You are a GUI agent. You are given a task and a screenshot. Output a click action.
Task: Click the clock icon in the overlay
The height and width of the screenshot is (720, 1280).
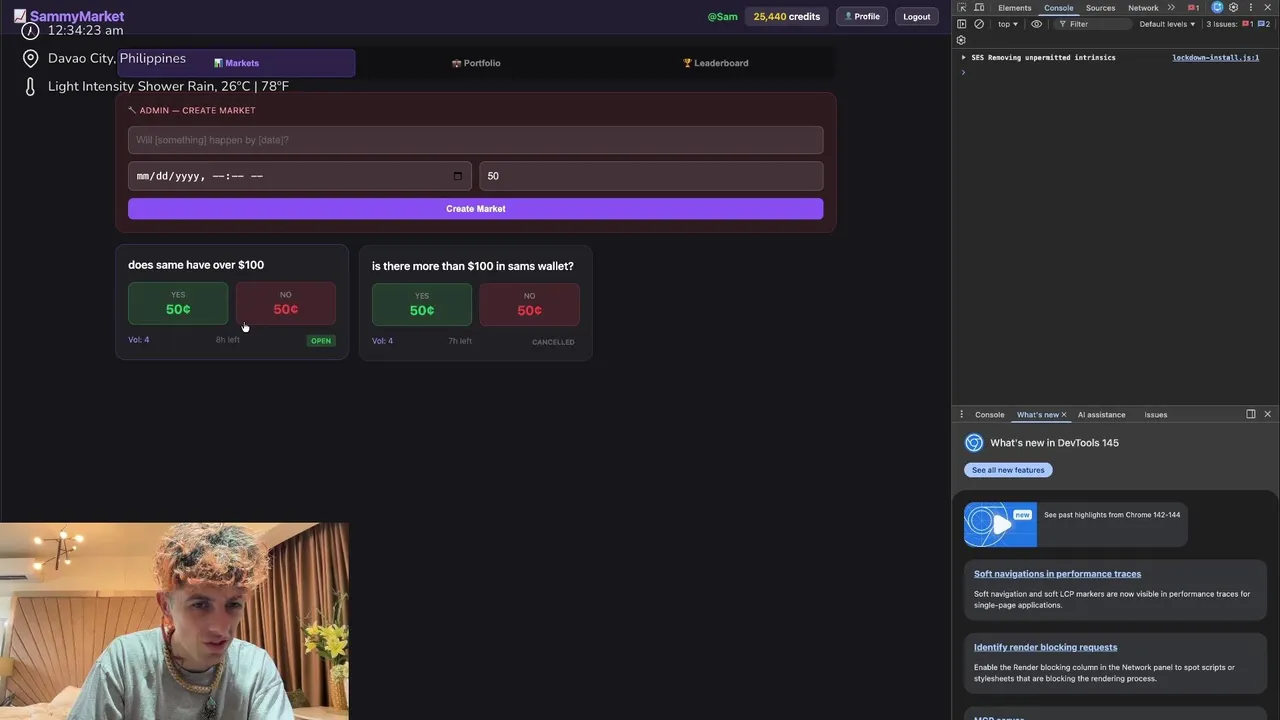[30, 31]
